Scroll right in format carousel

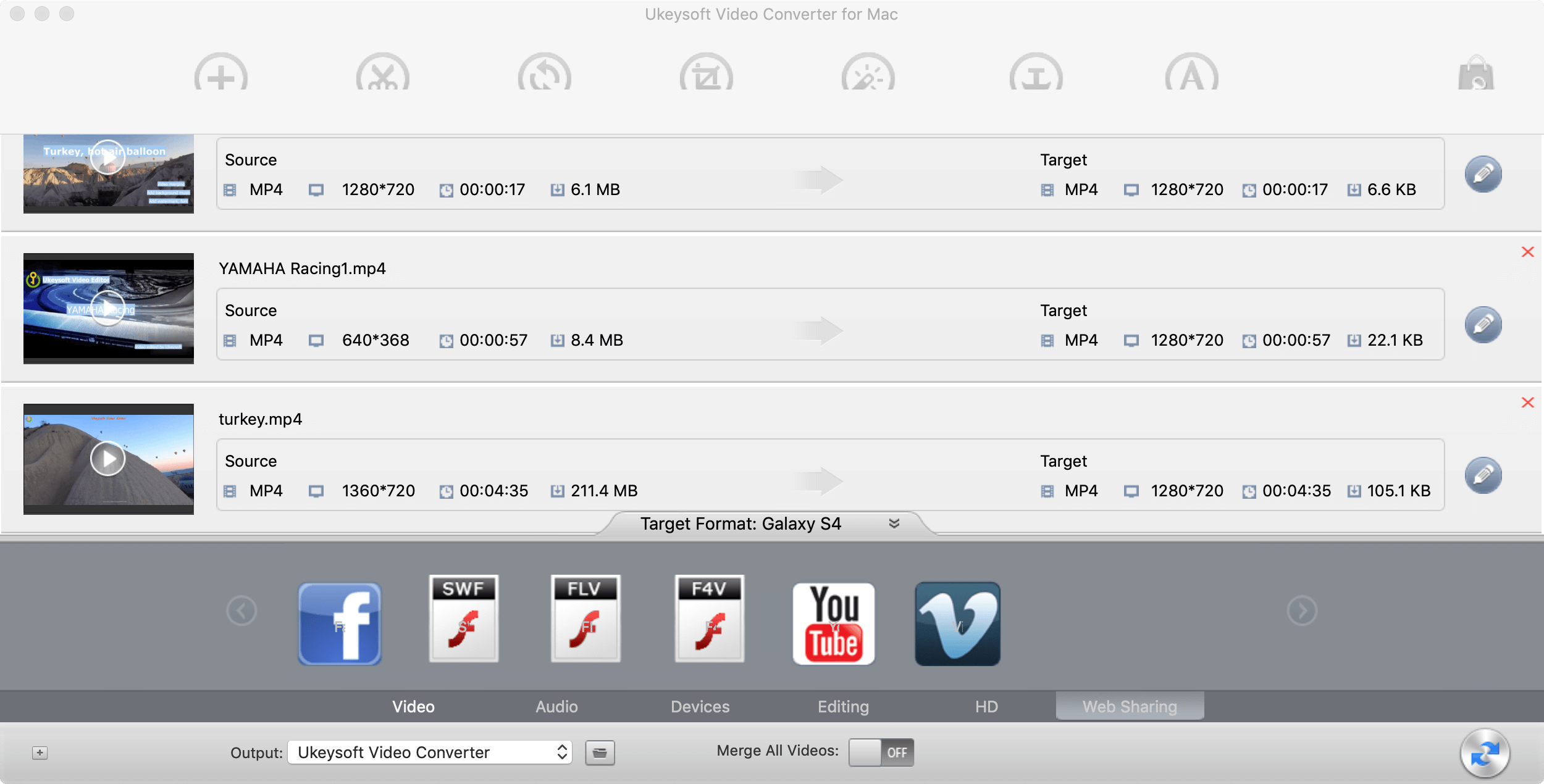pos(1302,610)
